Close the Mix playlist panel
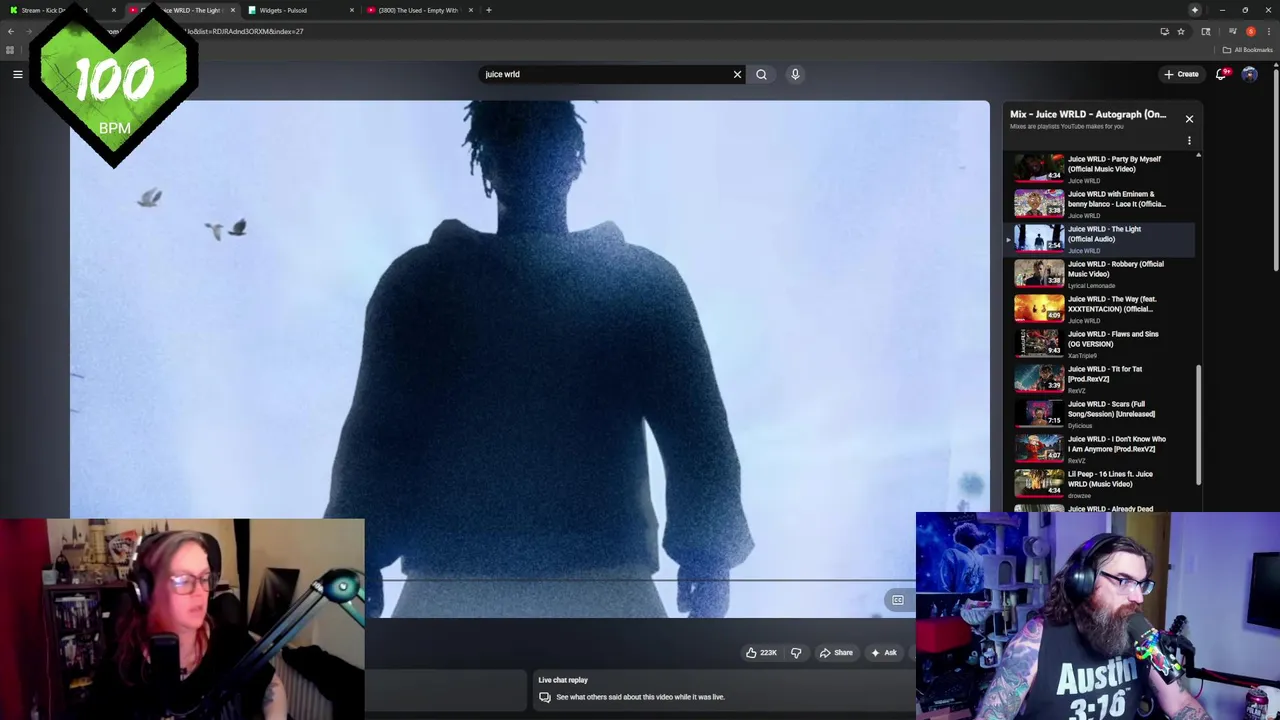This screenshot has width=1280, height=720. point(1189,119)
